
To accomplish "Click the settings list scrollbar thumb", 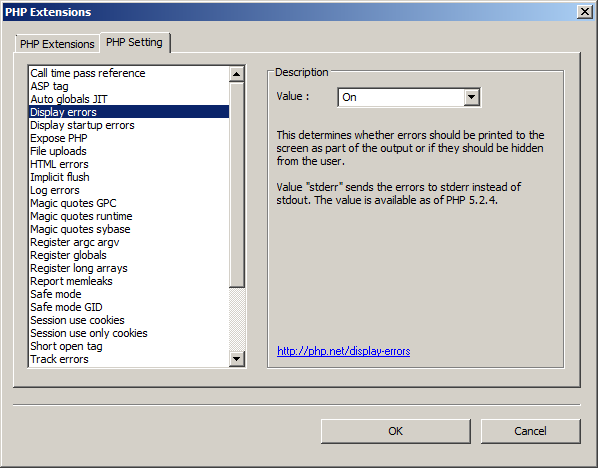I will [x=236, y=185].
